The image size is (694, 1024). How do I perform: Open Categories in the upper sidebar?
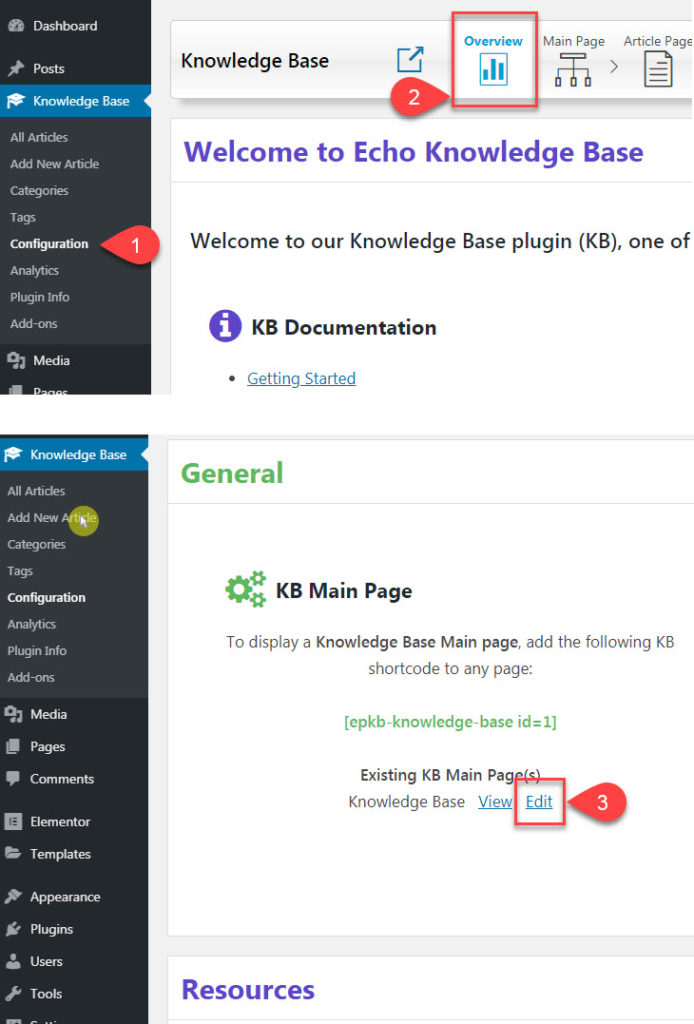39,191
